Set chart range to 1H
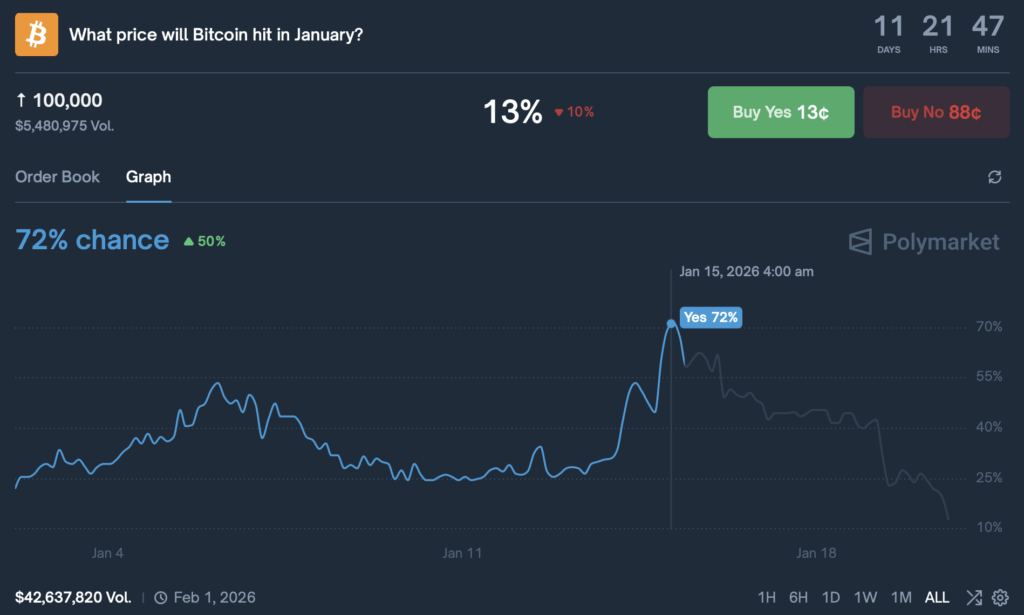 pyautogui.click(x=766, y=598)
